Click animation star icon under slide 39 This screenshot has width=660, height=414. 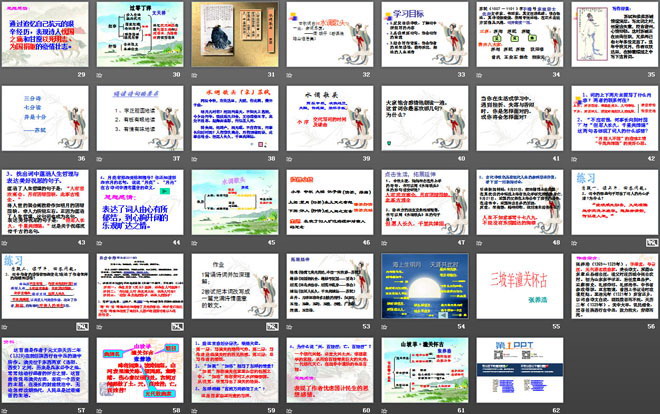289,159
